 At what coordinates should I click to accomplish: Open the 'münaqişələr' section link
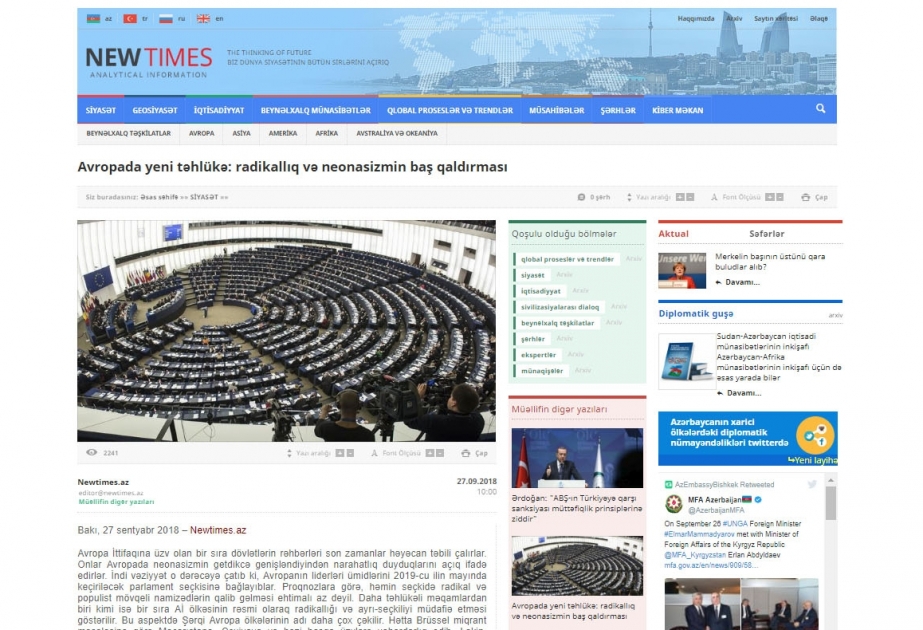[x=542, y=371]
